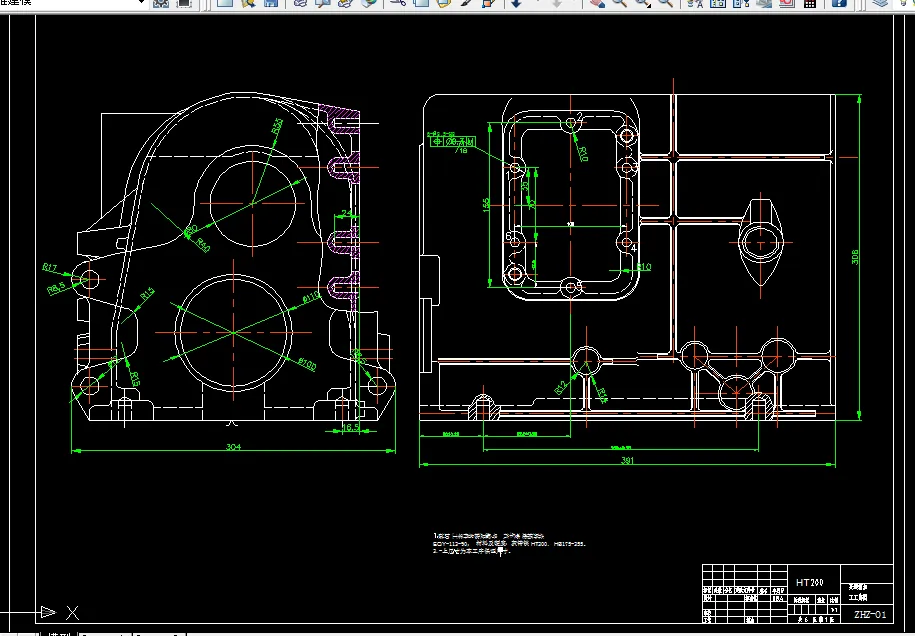Screen dimensions: 915x636
Task: Select the 24 dimension near bosses
Action: click(347, 212)
